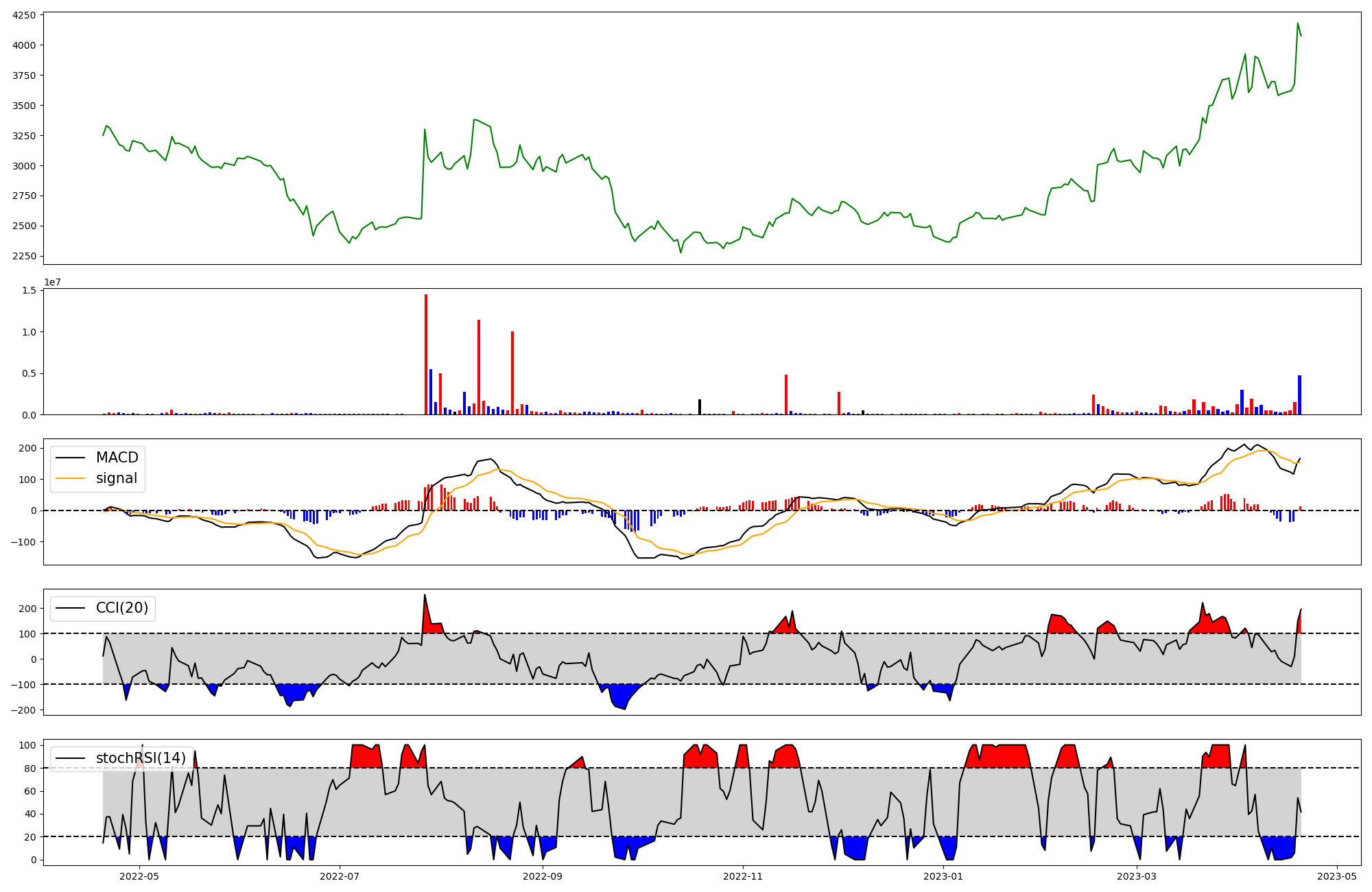Image resolution: width=1372 pixels, height=892 pixels.
Task: Click the black MACD line swatch in legend
Action: coord(70,458)
